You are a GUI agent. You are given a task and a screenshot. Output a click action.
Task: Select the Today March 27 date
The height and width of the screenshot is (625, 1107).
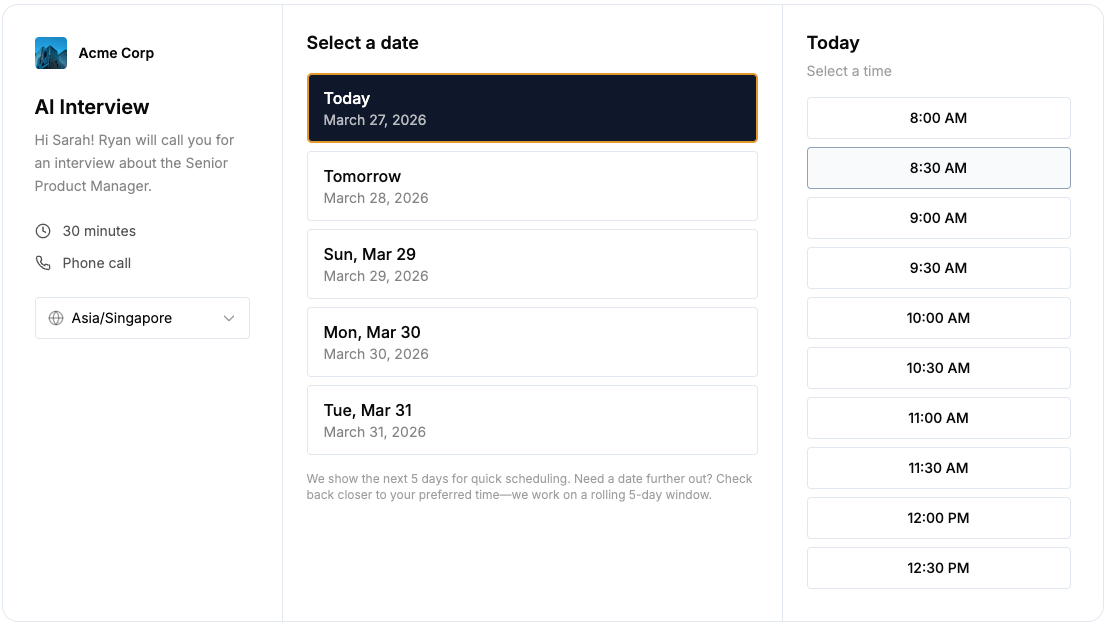(532, 108)
